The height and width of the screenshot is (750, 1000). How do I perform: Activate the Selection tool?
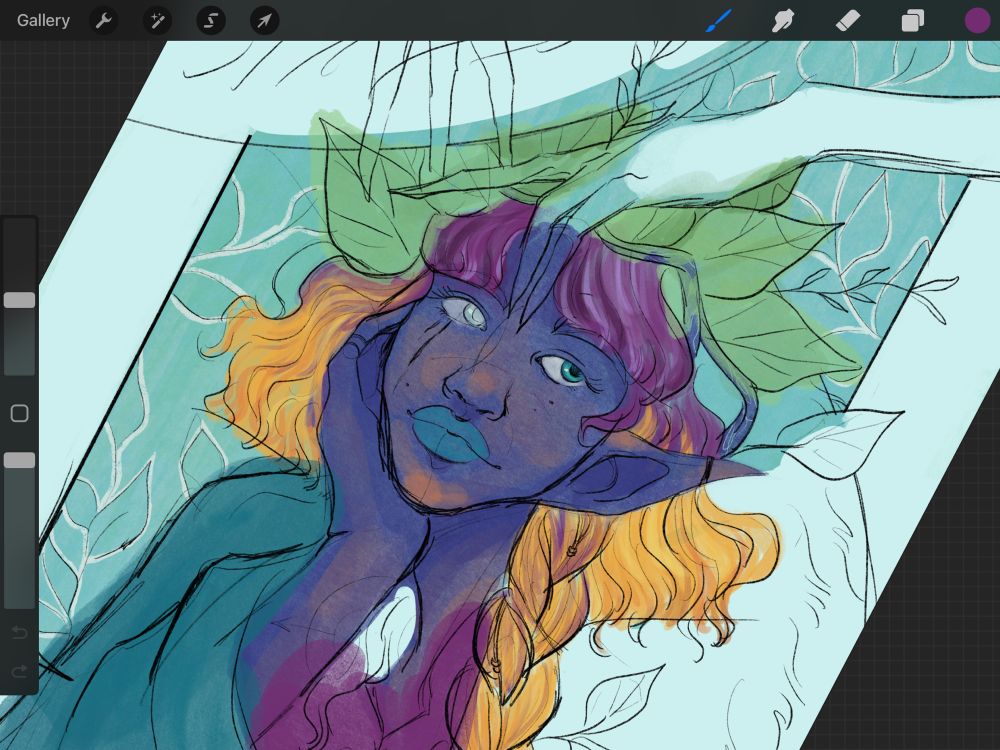pos(210,21)
